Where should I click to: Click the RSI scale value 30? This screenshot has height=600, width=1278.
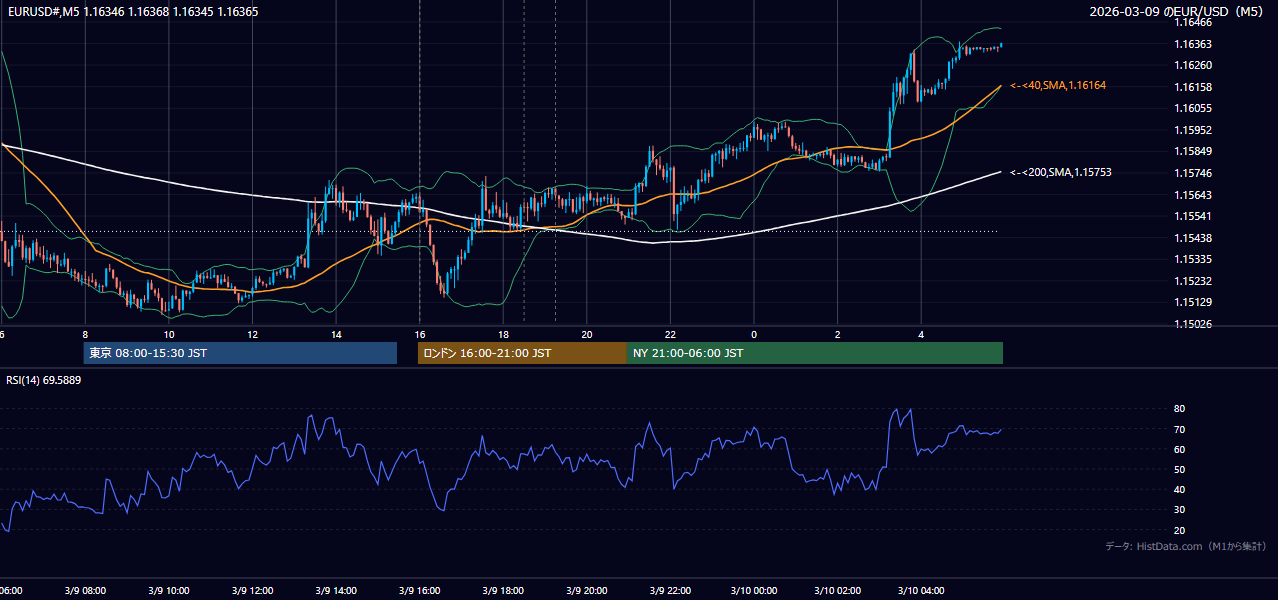click(1180, 510)
